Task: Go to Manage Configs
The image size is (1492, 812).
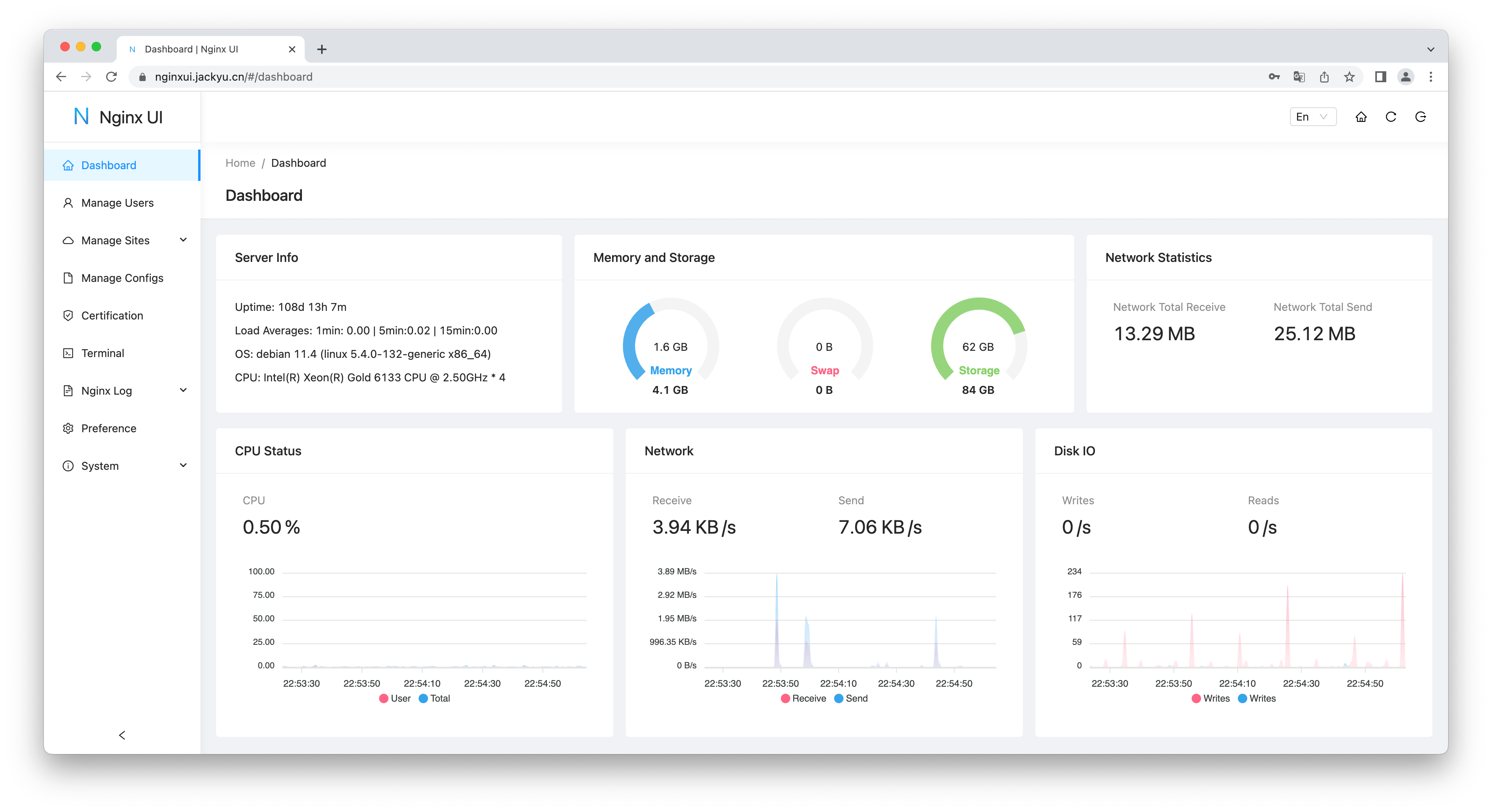Action: click(x=122, y=278)
